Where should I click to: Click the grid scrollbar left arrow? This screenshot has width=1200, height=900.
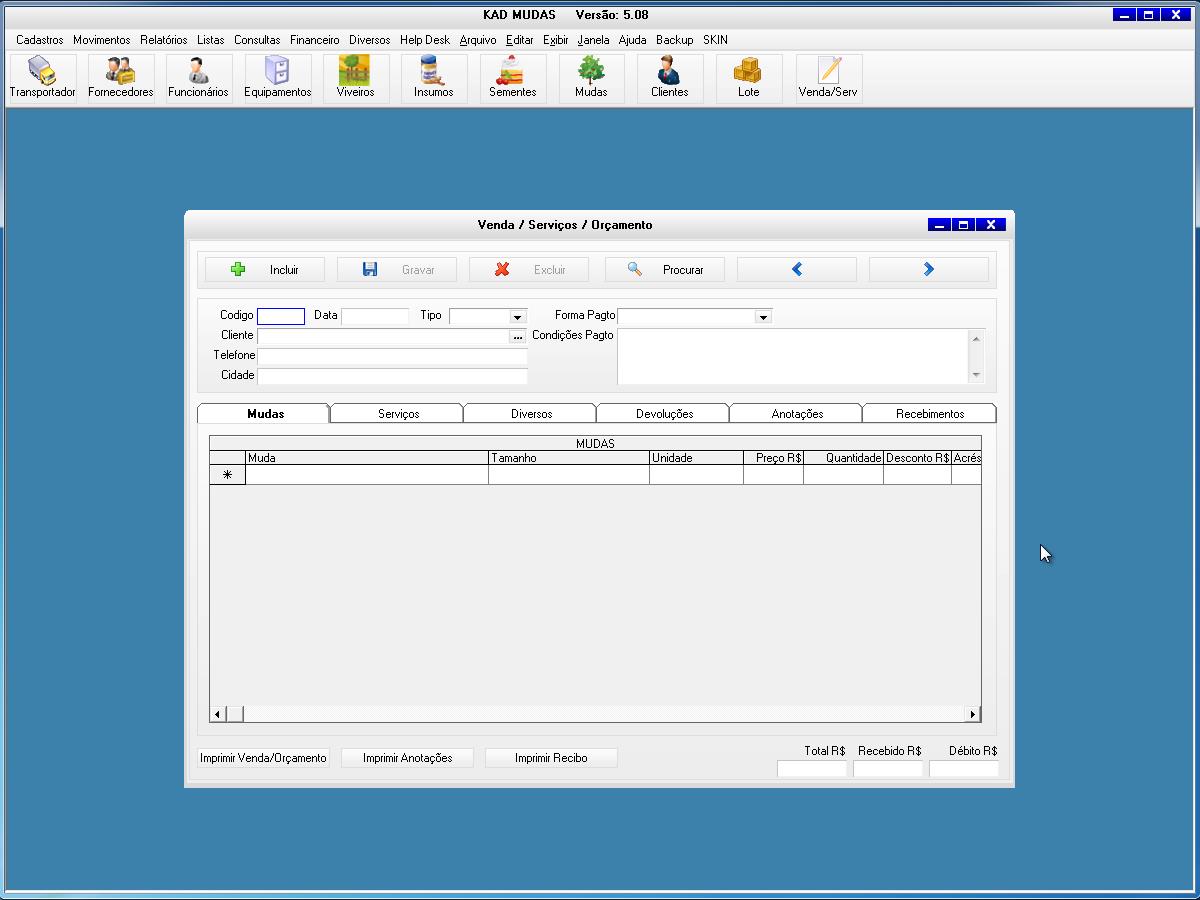217,714
